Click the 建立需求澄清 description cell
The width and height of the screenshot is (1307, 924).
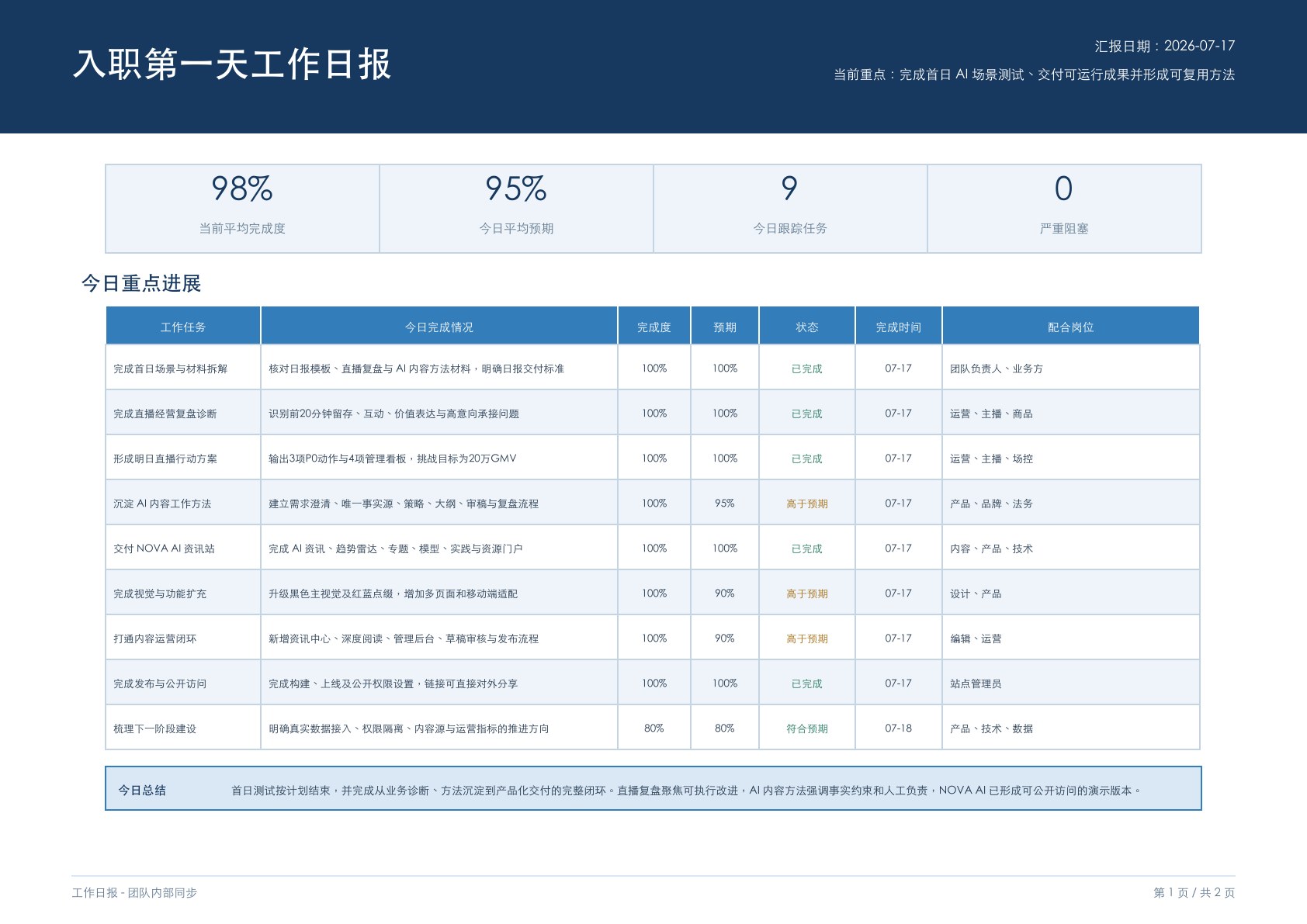[439, 503]
